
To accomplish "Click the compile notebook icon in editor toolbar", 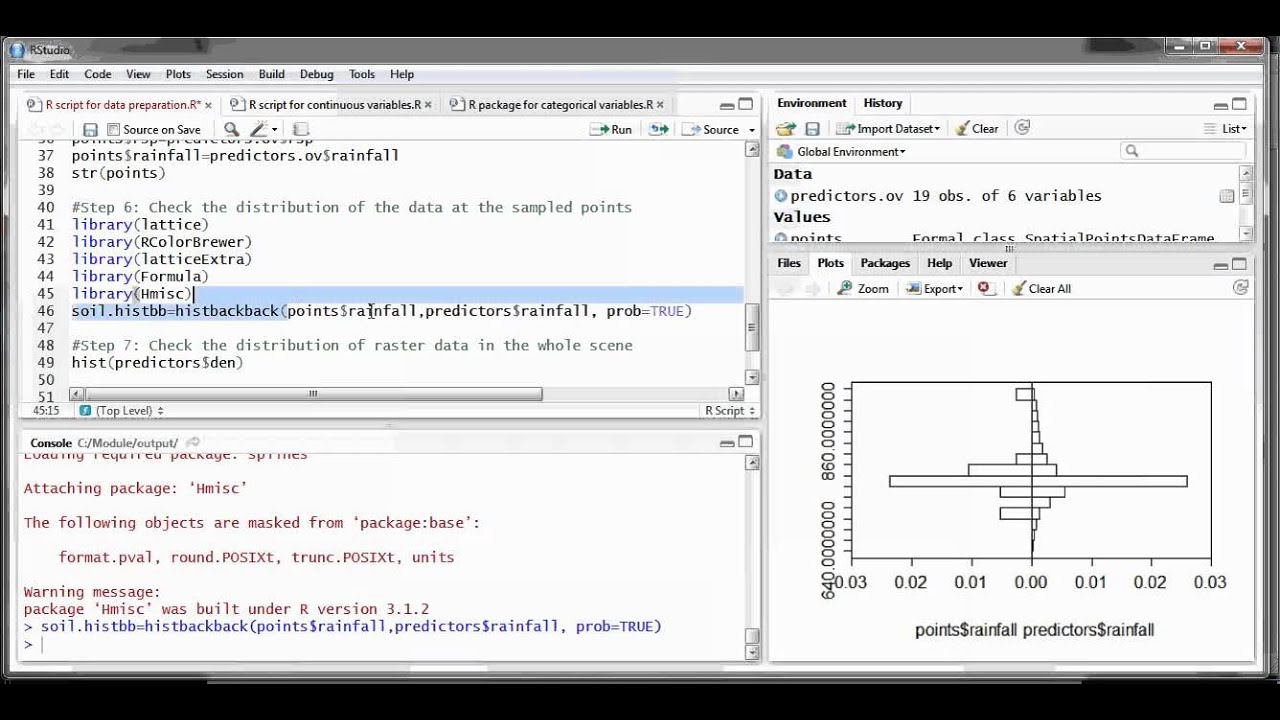I will tap(300, 129).
